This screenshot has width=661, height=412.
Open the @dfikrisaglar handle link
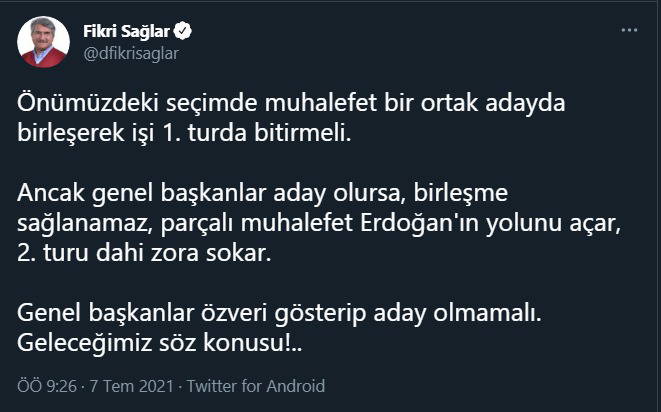pos(130,54)
